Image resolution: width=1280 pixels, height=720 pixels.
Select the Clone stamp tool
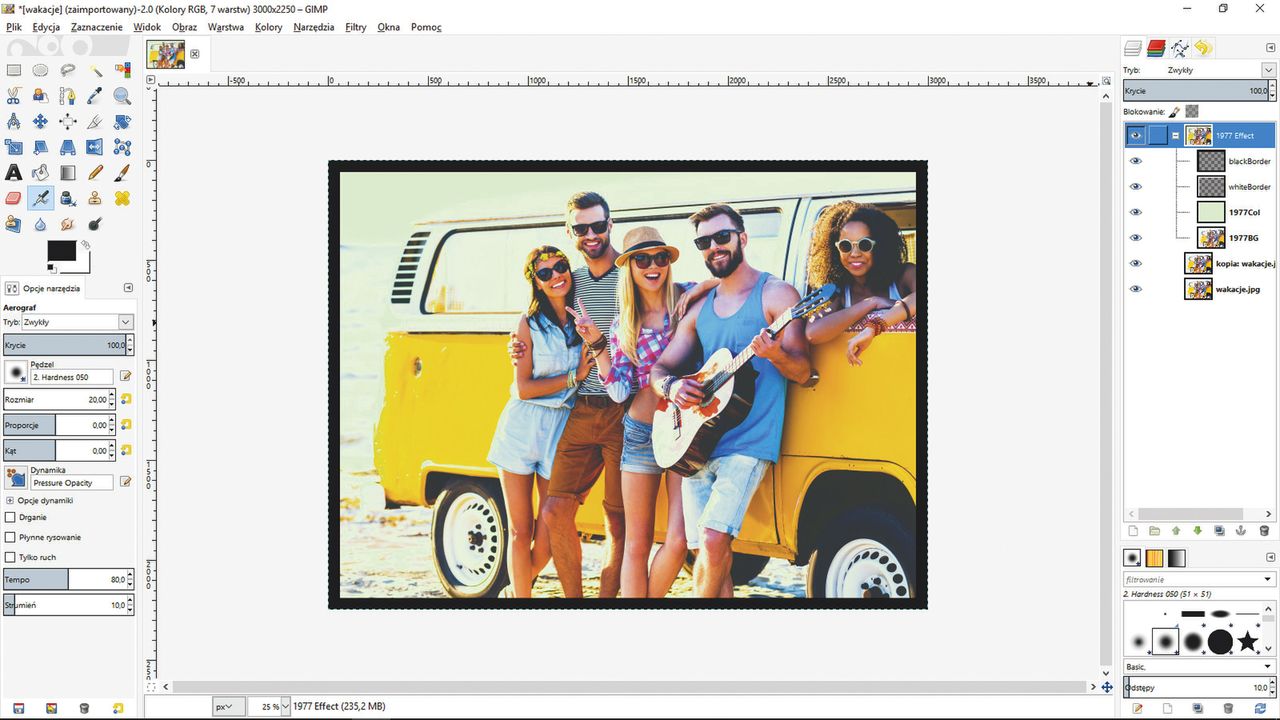coord(95,198)
